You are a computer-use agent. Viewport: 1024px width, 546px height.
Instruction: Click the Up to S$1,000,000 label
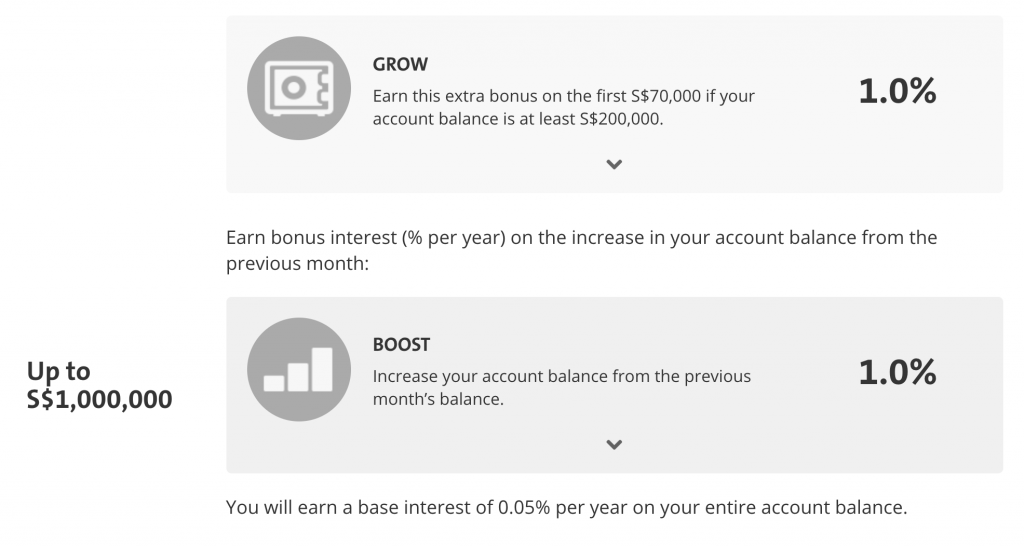[x=99, y=385]
